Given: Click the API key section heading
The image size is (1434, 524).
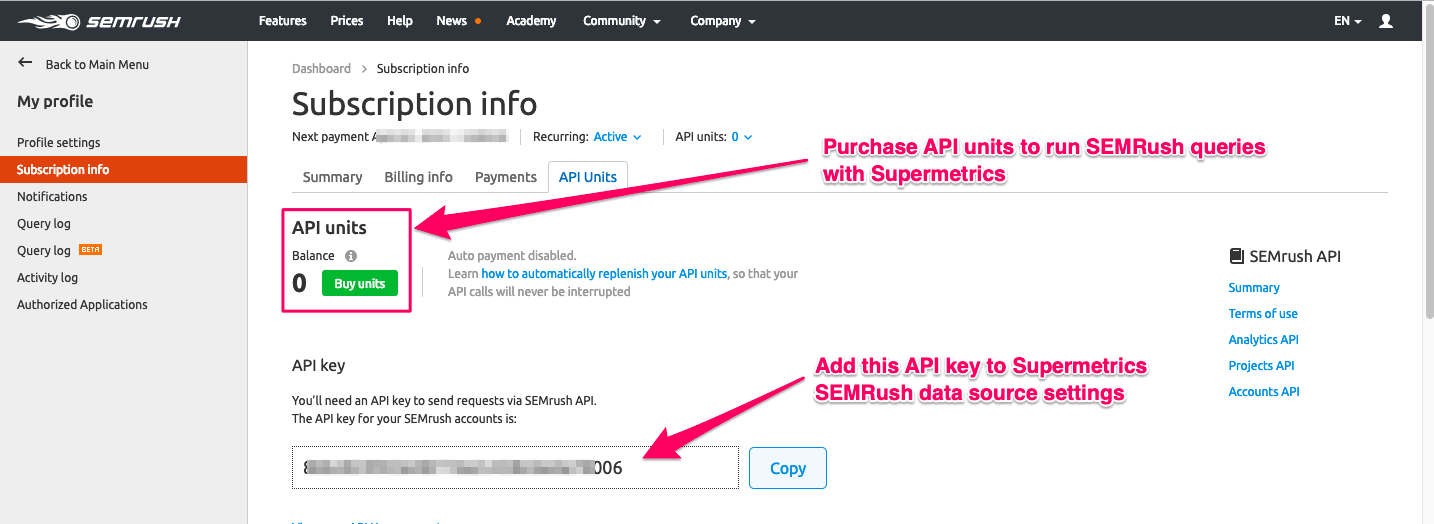Looking at the screenshot, I should (x=318, y=365).
